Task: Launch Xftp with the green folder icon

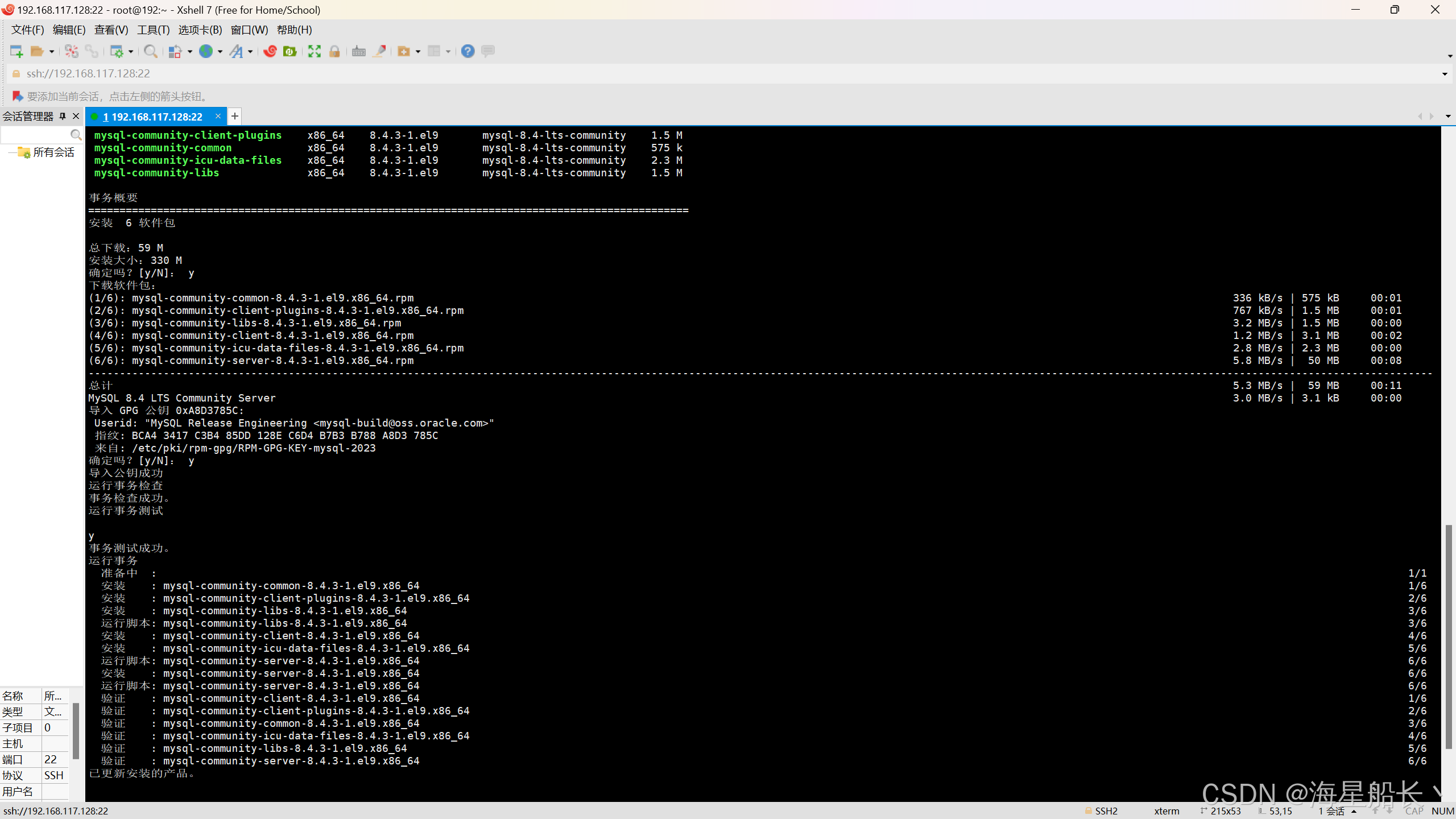Action: [x=289, y=51]
